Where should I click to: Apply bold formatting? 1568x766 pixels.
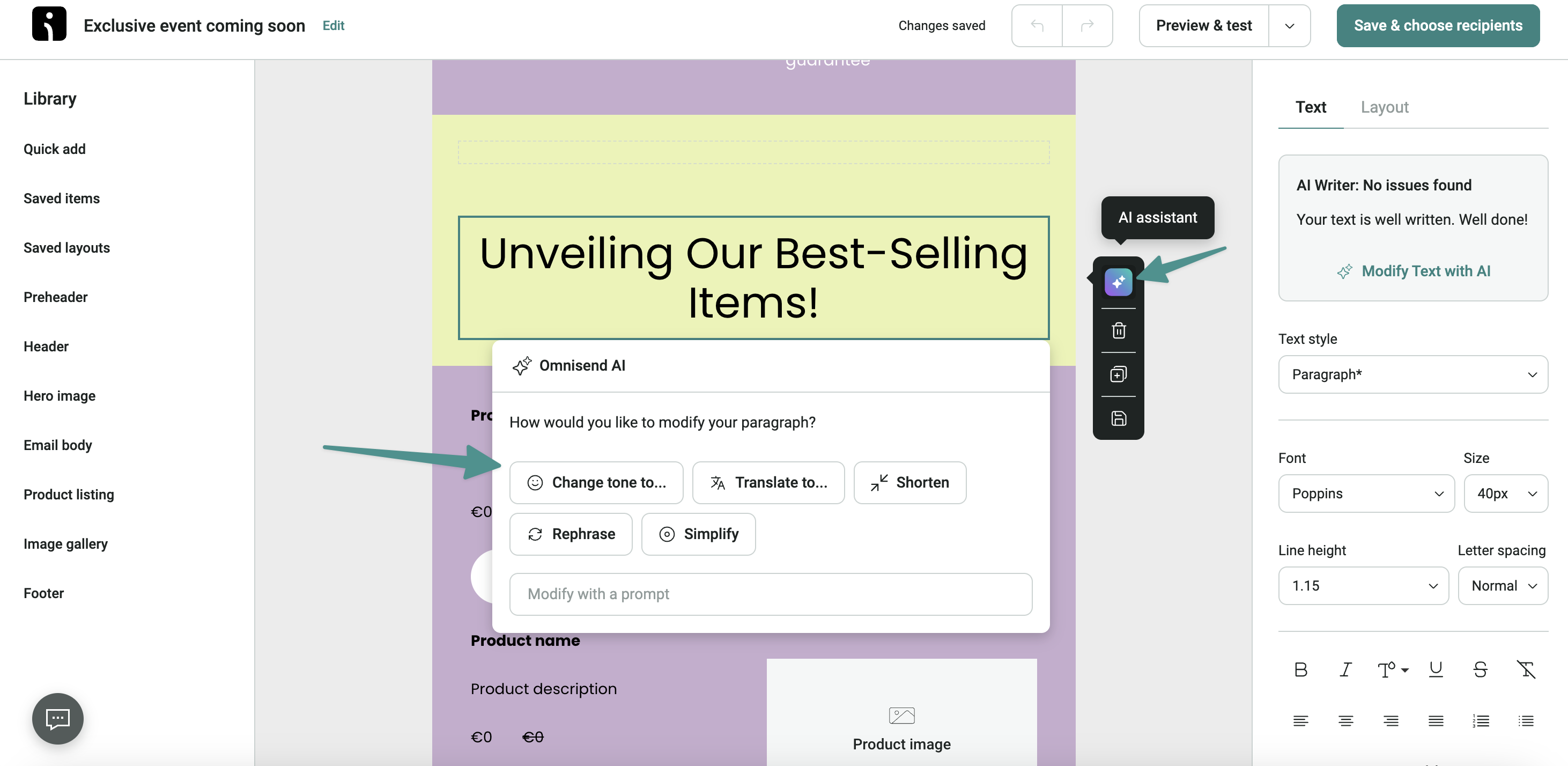coord(1301,670)
